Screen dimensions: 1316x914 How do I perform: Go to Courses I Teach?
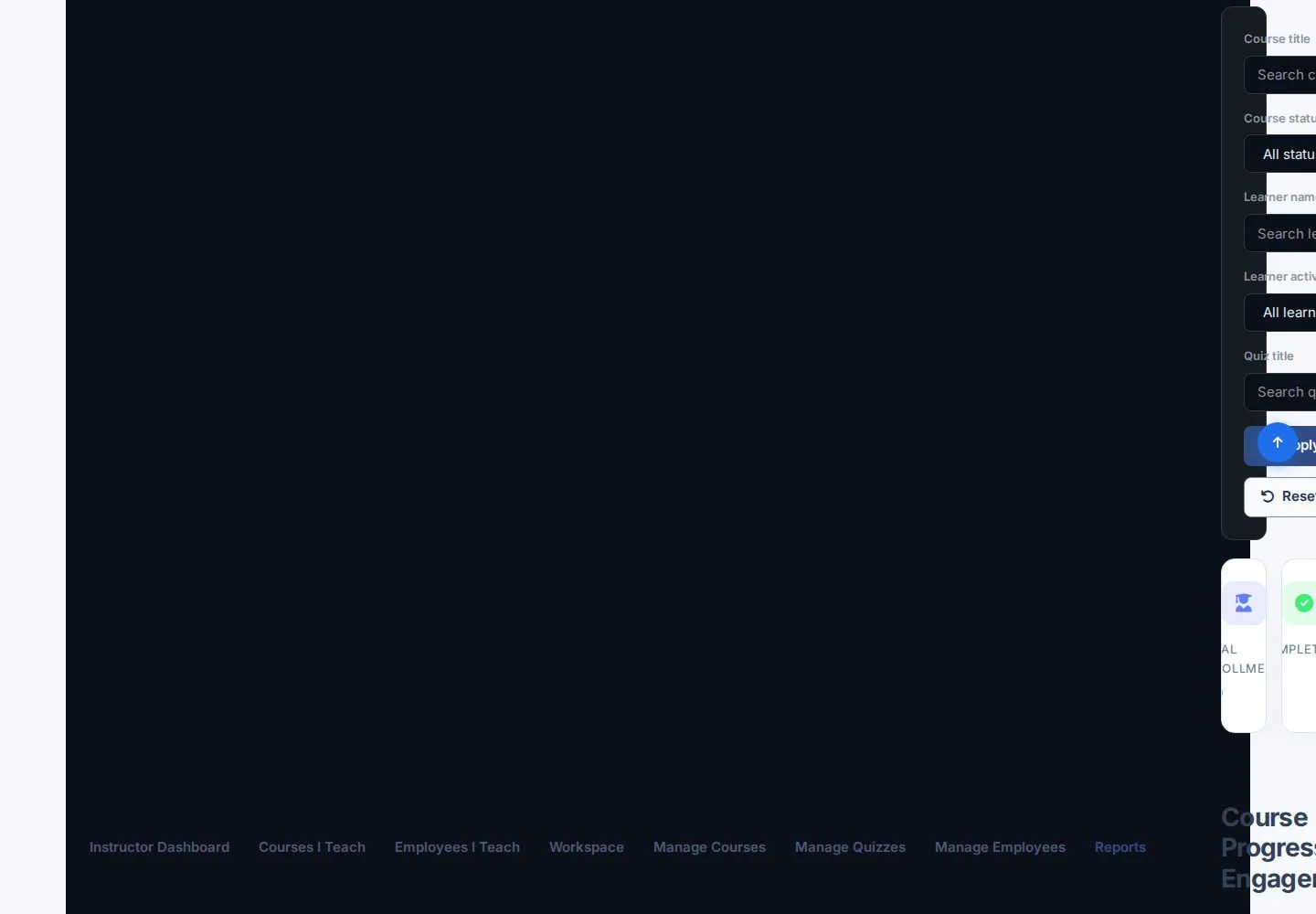pyautogui.click(x=312, y=847)
